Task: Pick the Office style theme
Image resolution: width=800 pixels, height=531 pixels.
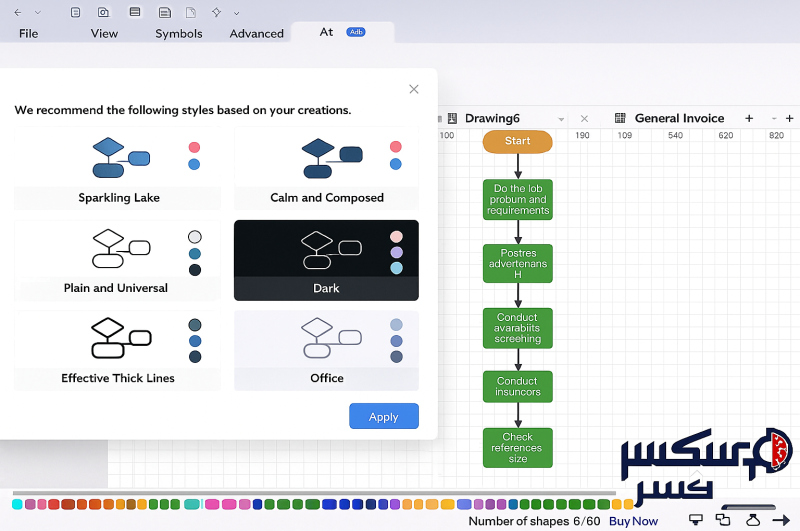Action: (326, 350)
